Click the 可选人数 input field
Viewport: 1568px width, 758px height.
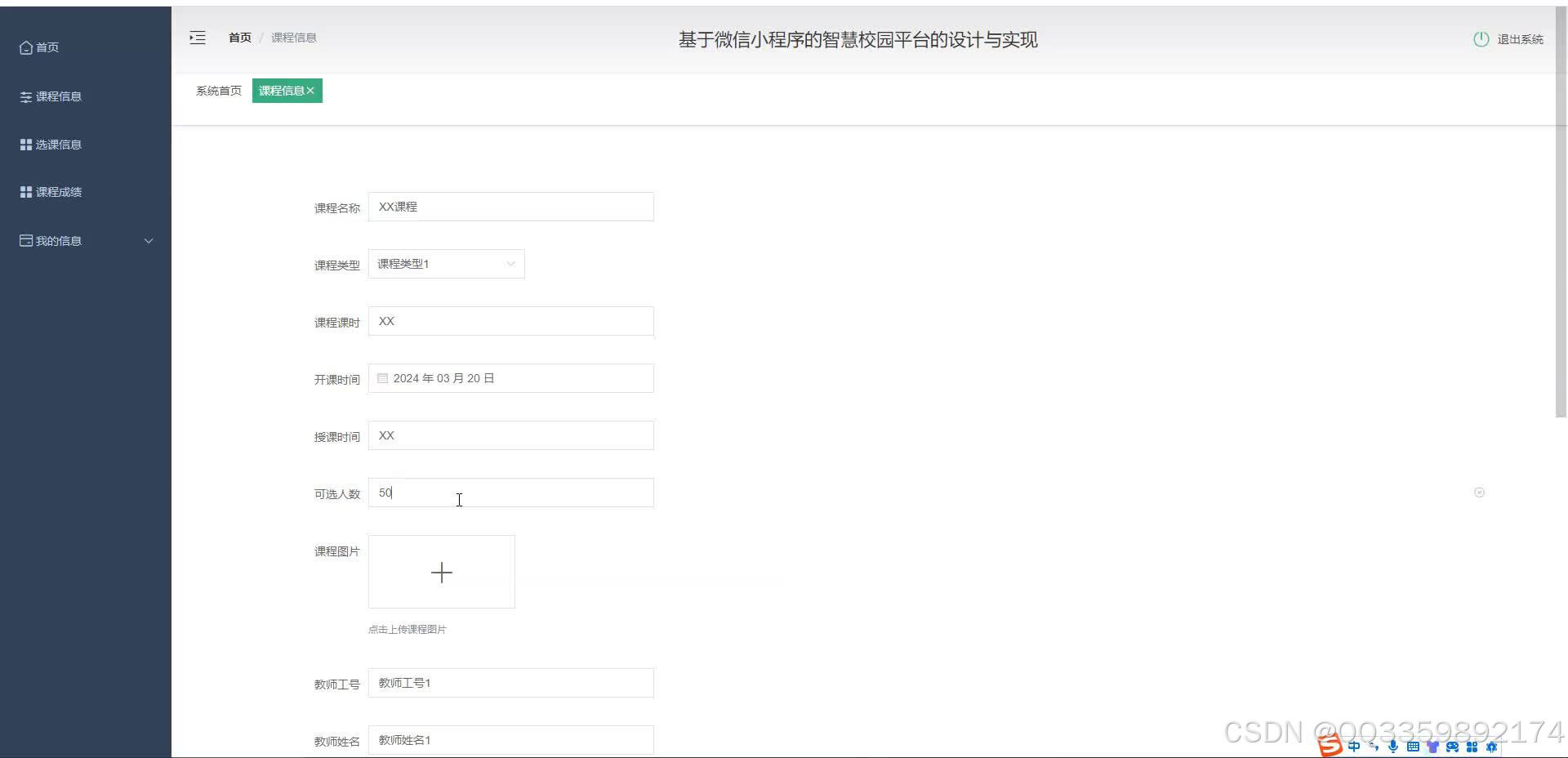511,493
